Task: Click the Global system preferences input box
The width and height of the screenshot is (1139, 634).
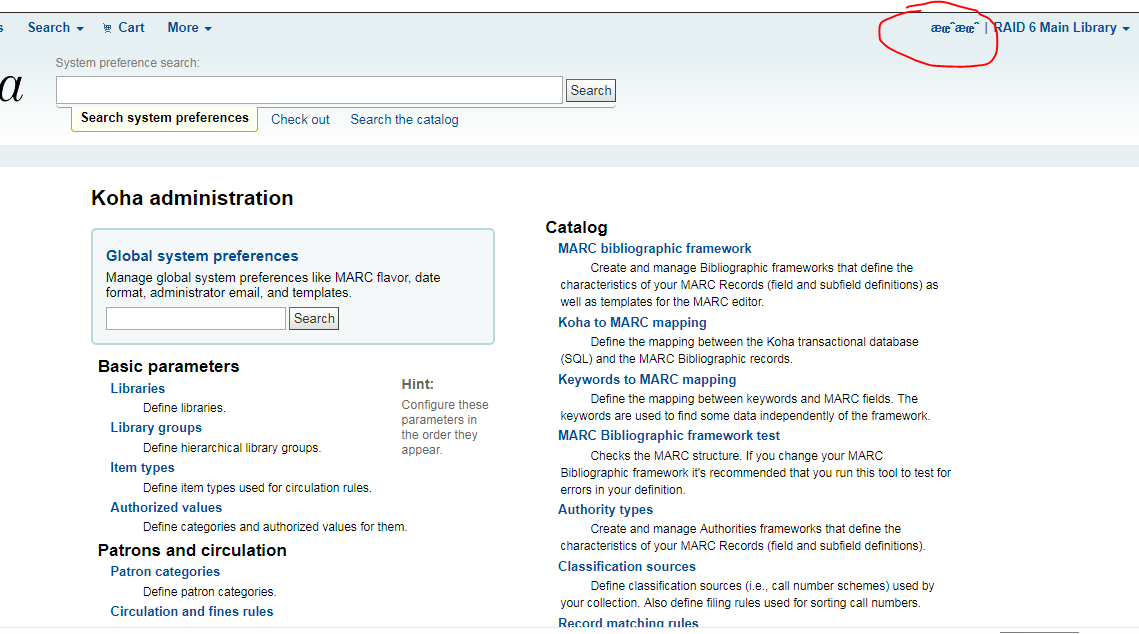Action: pyautogui.click(x=196, y=319)
